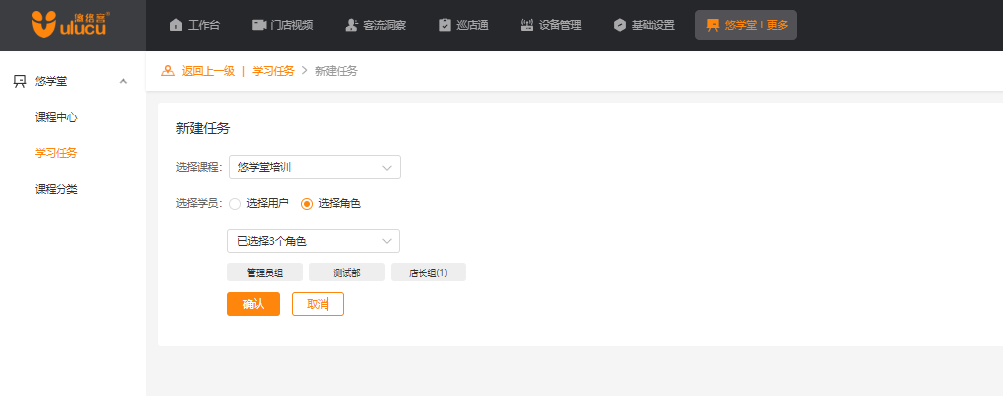This screenshot has width=1003, height=396.
Task: Open 课程分类 in the sidebar
Action: click(x=56, y=189)
